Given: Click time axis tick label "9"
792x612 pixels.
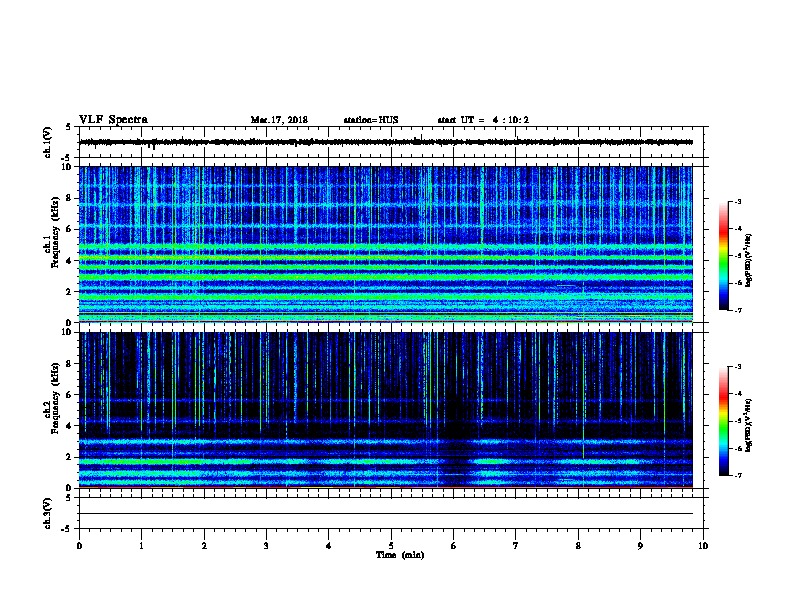Looking at the screenshot, I should pyautogui.click(x=640, y=545).
